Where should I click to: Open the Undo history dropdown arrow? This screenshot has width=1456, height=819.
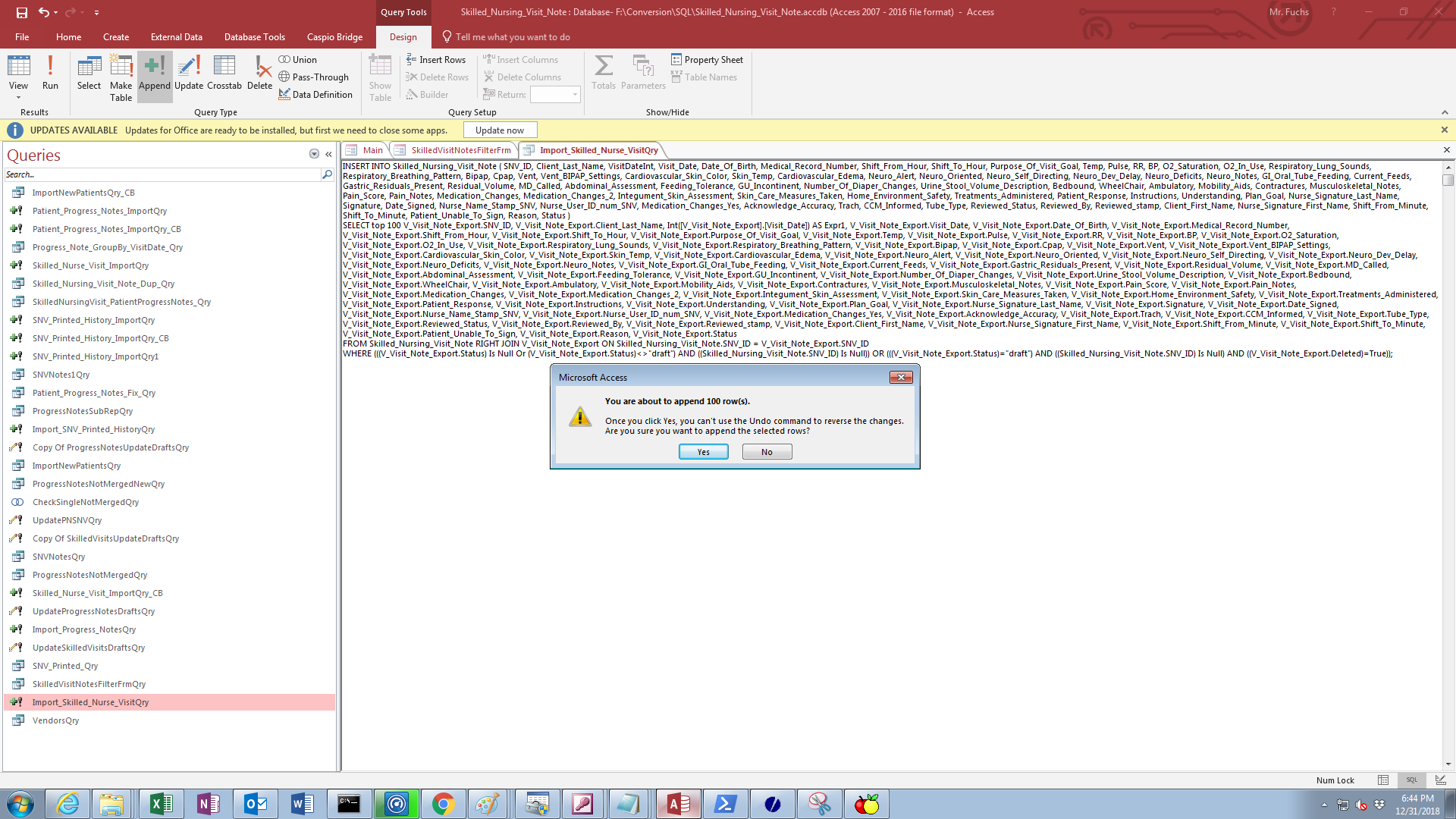(x=56, y=13)
